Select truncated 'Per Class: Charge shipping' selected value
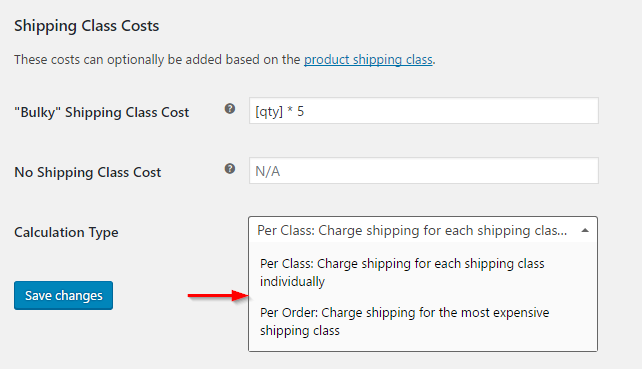This screenshot has height=369, width=642. (412, 231)
